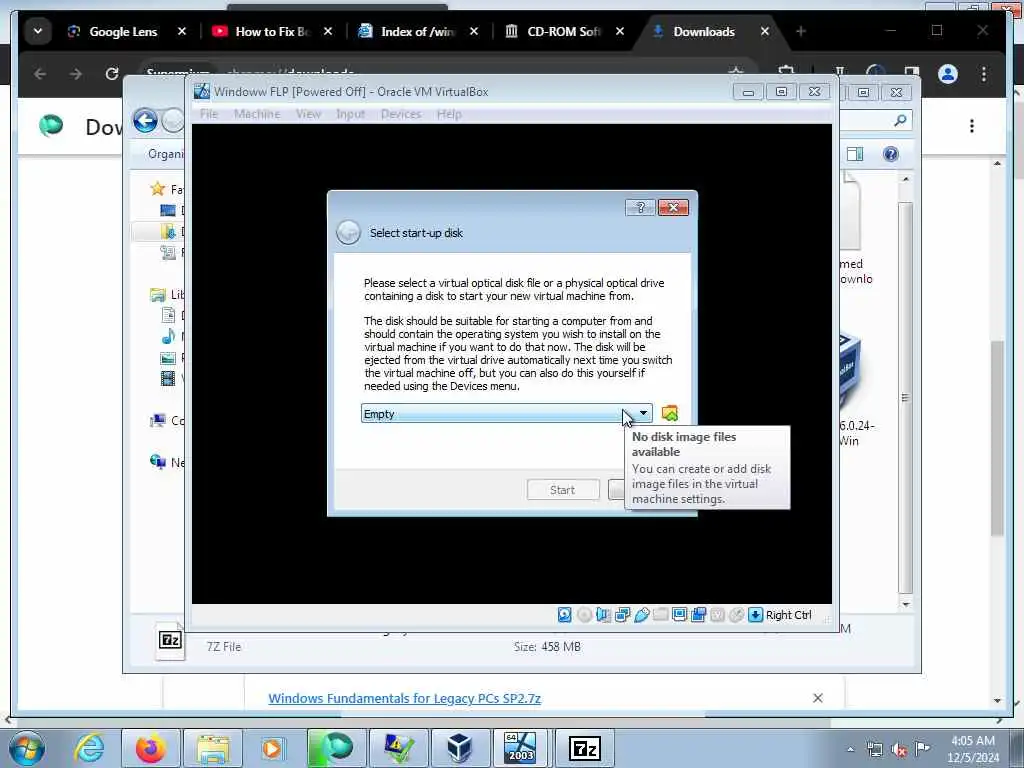Open the VirtualBox Devices menu

point(401,114)
